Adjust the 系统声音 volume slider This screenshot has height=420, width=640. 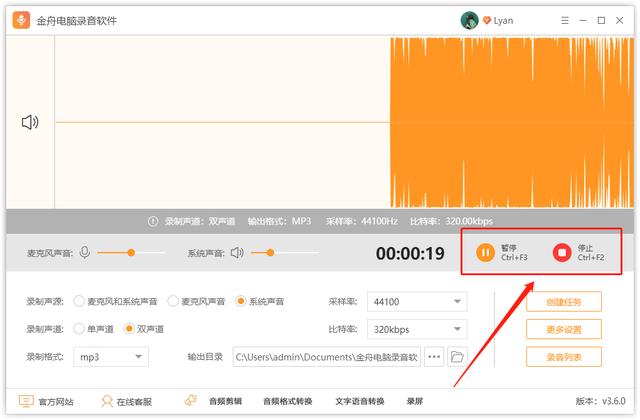284,253
